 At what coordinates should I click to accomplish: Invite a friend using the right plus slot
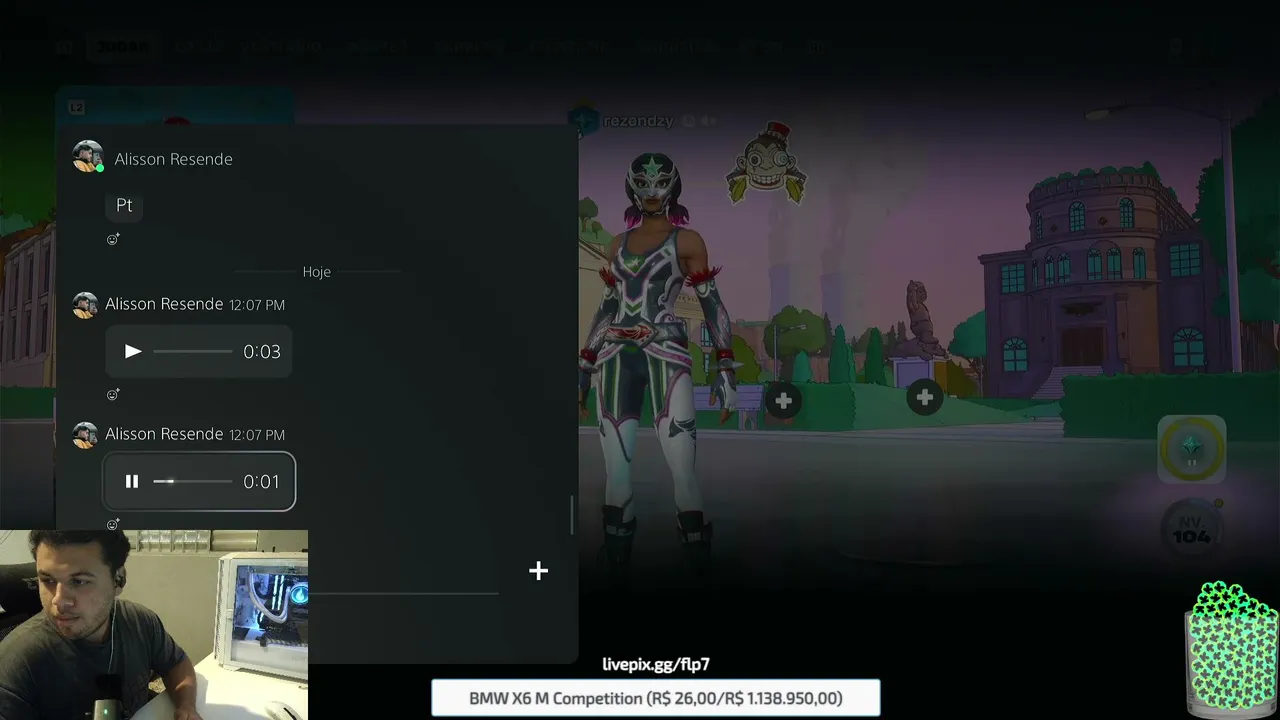click(924, 398)
